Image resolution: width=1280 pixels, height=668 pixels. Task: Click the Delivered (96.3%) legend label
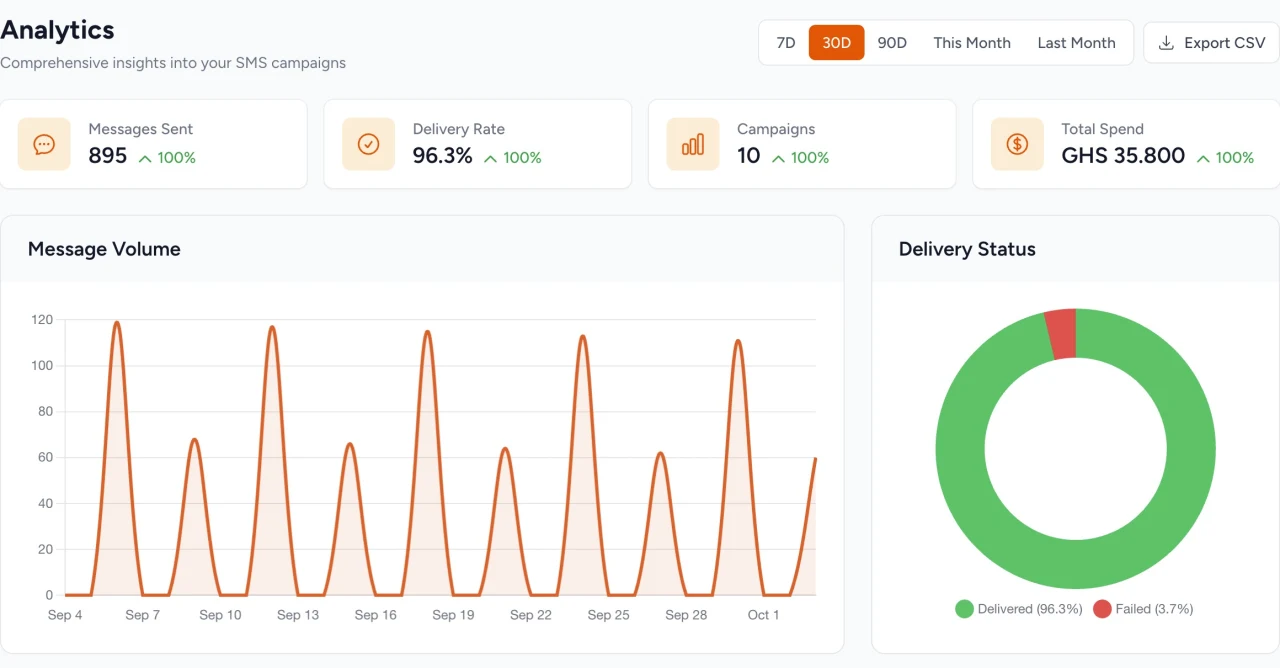click(1030, 609)
